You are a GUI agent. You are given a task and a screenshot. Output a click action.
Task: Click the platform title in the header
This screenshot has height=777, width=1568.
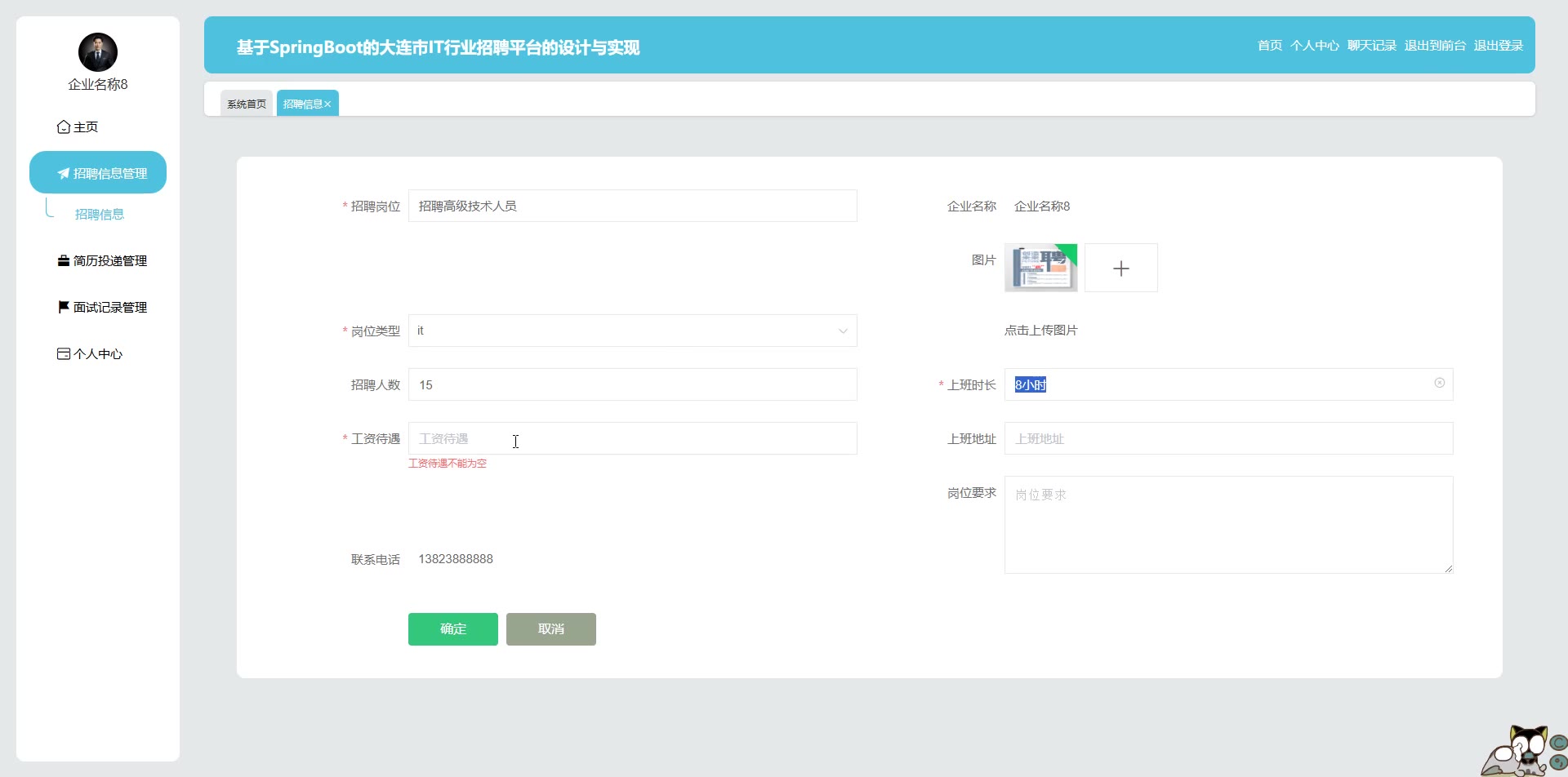438,47
